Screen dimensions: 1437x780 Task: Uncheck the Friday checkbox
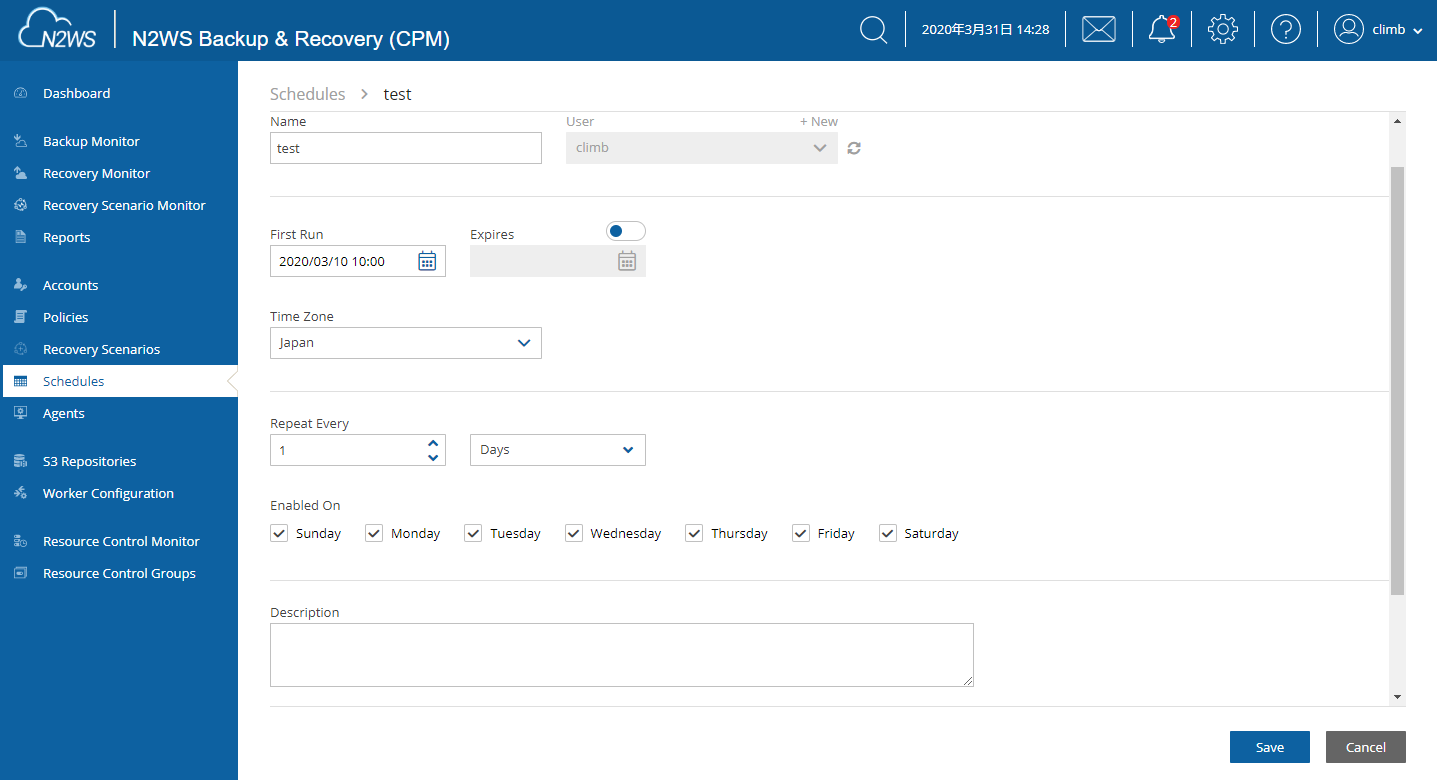[801, 533]
